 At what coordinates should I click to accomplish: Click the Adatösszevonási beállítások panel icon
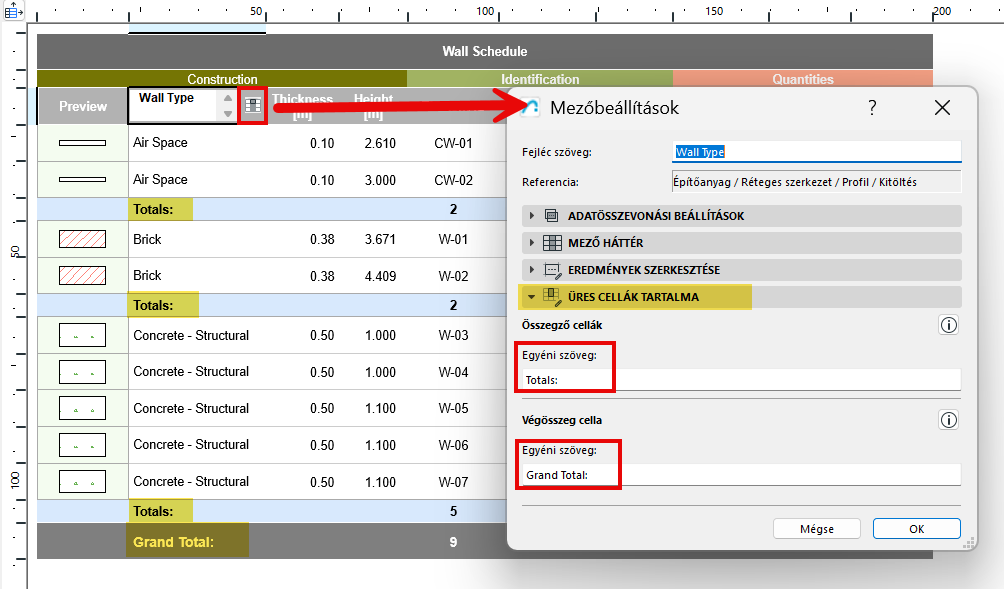(551, 216)
